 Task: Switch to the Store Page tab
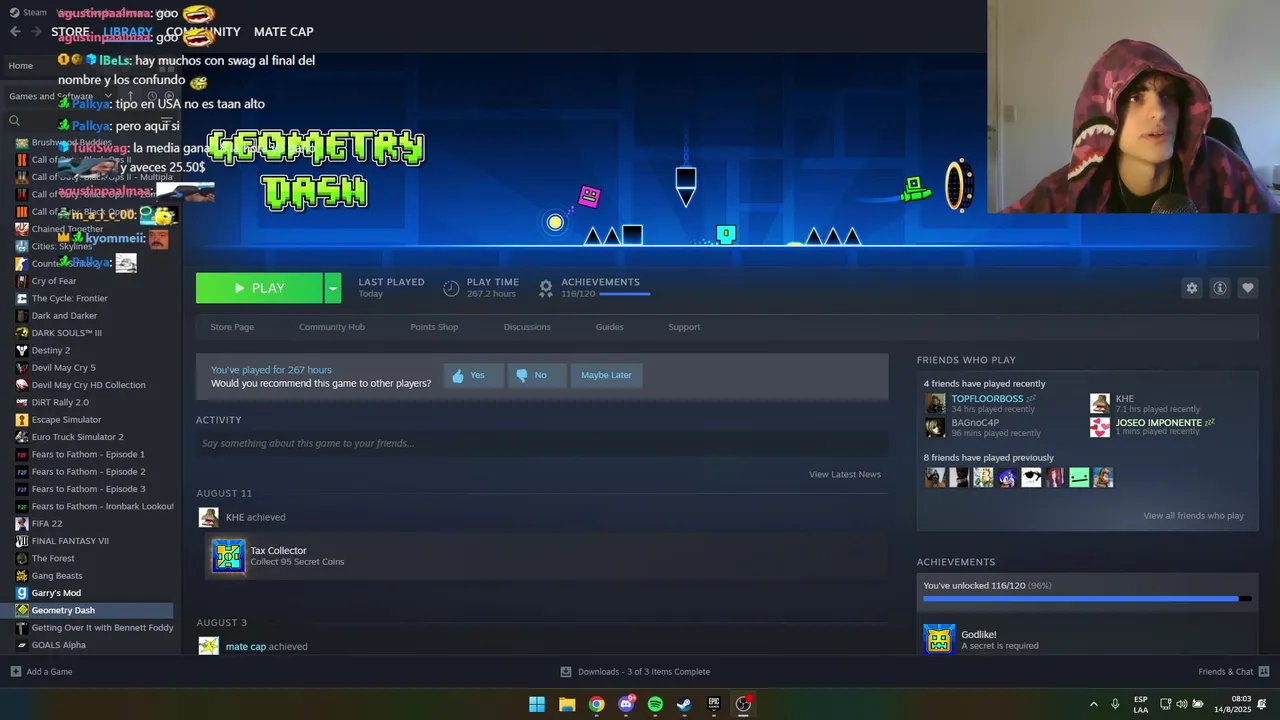tap(232, 327)
